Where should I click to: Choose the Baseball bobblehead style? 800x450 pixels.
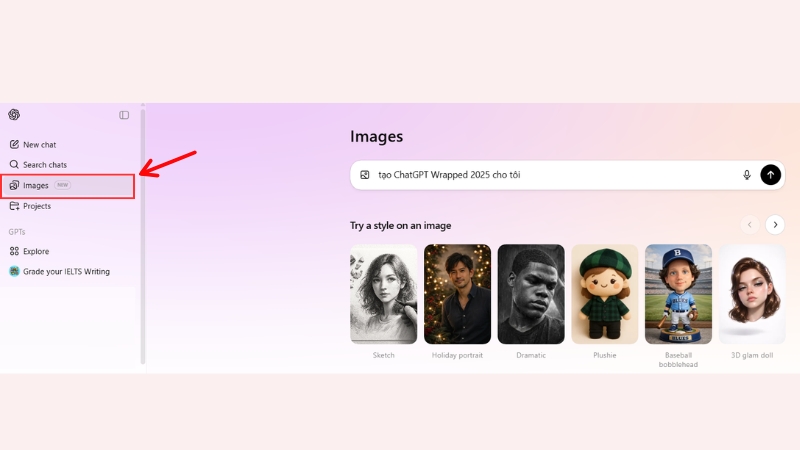(678, 294)
